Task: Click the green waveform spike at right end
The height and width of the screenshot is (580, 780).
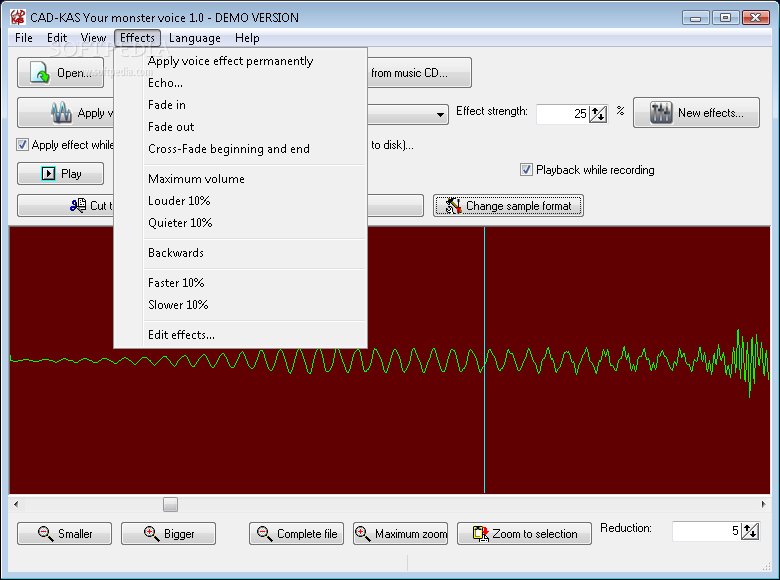Action: (750, 363)
